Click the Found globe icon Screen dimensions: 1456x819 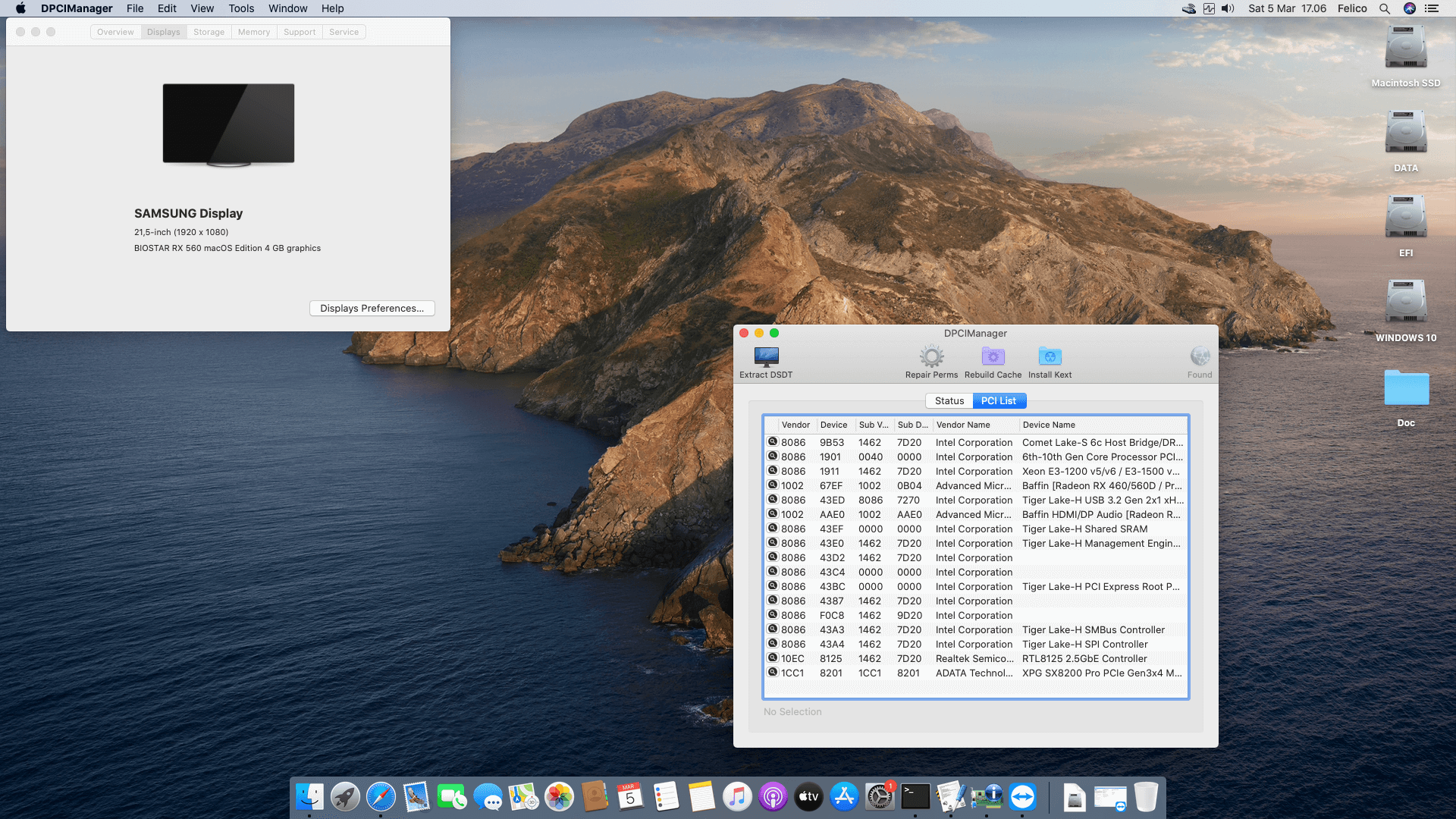coord(1200,356)
